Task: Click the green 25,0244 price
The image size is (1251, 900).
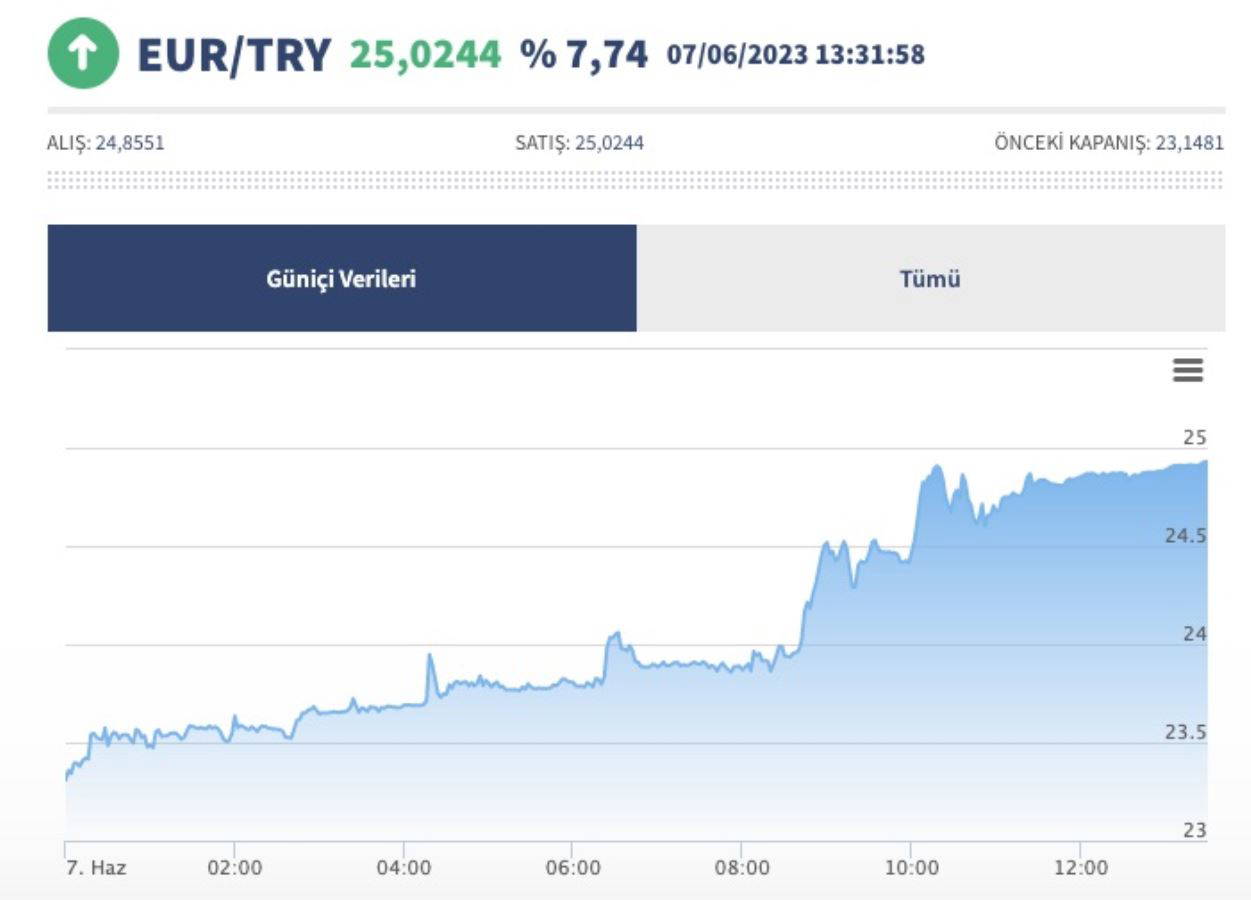Action: pyautogui.click(x=425, y=54)
